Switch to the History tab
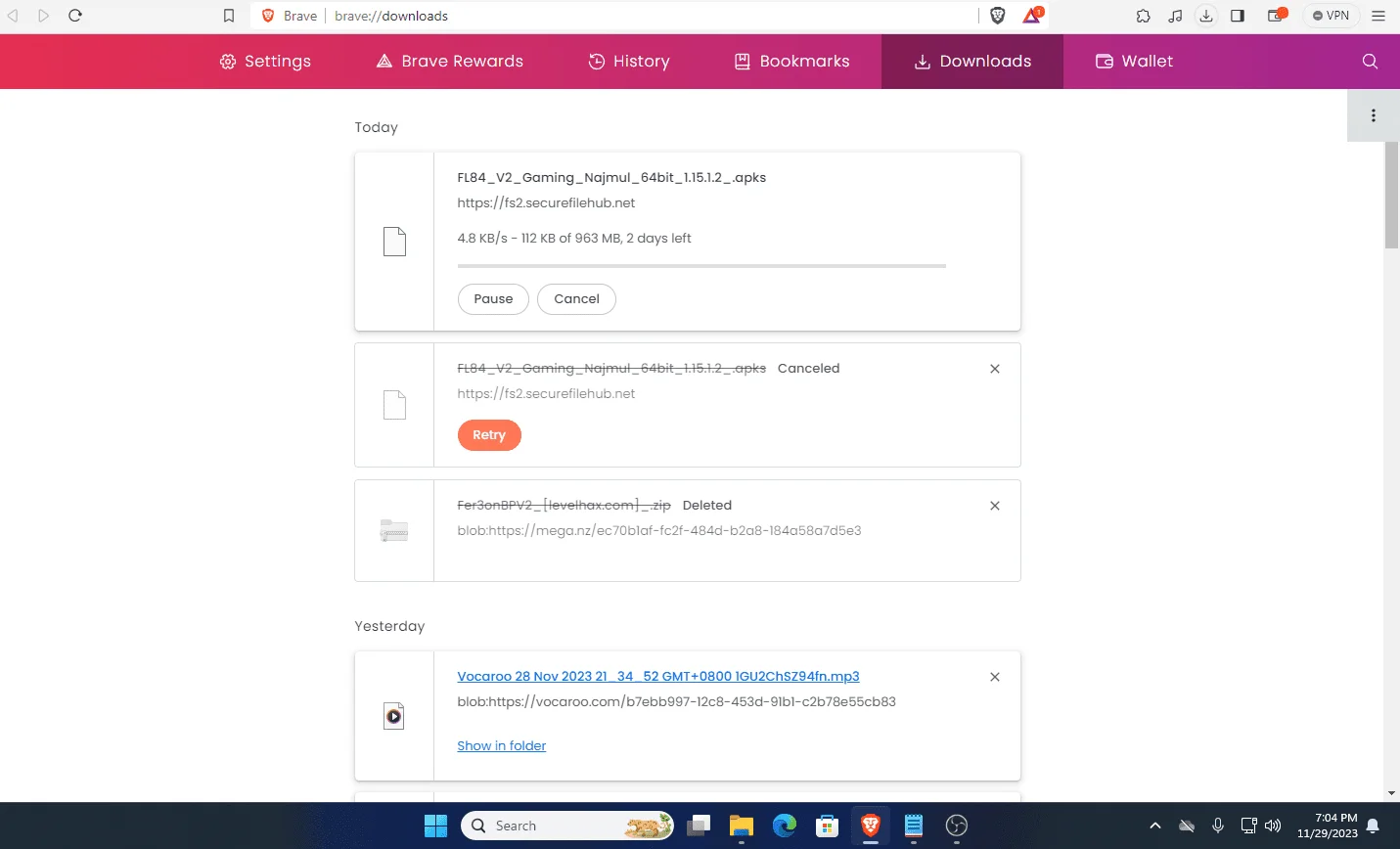 (x=629, y=61)
